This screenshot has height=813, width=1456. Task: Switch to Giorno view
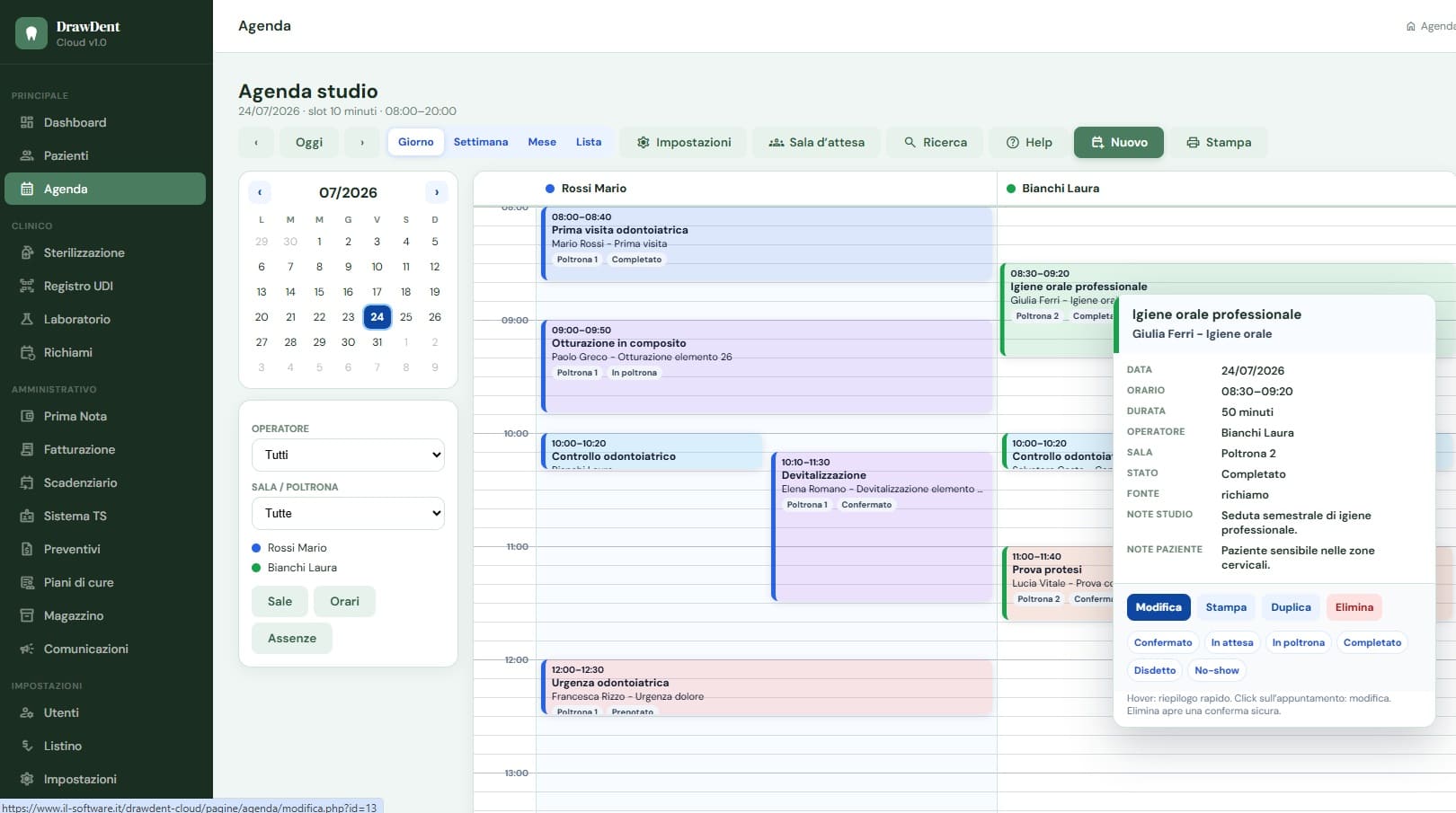click(x=416, y=142)
